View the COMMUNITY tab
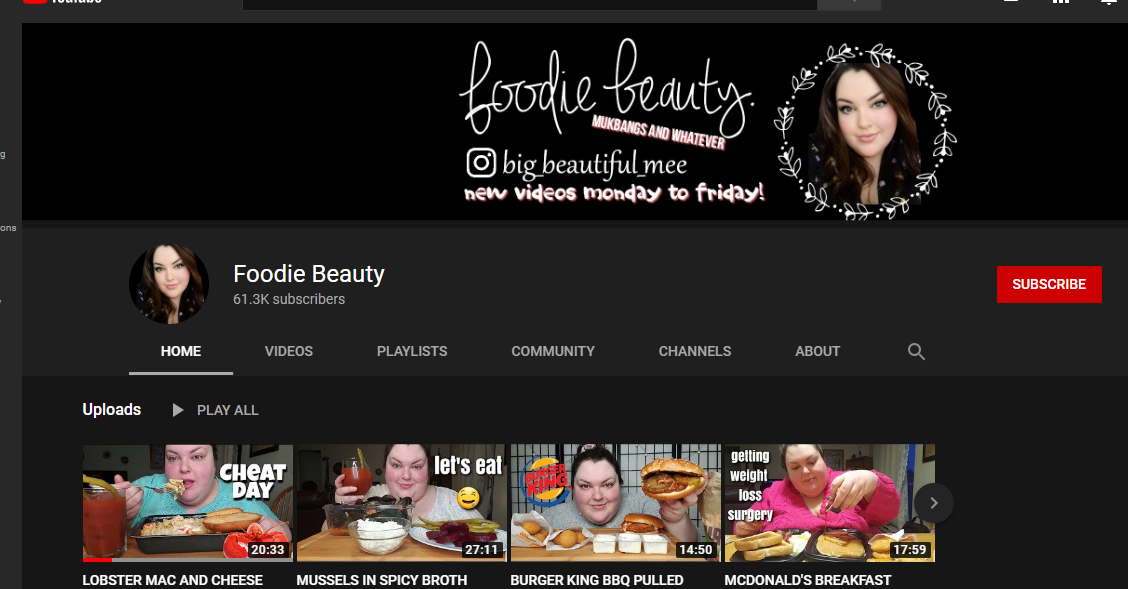The width and height of the screenshot is (1128, 589). pos(553,352)
